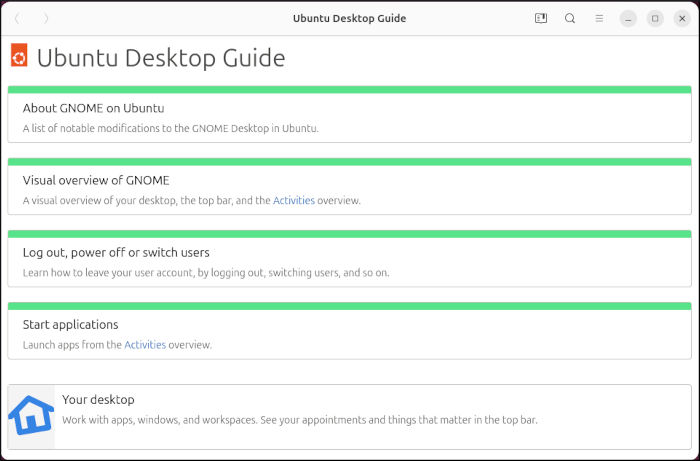Open About GNOME on Ubuntu topic
The image size is (700, 461).
pos(93,108)
